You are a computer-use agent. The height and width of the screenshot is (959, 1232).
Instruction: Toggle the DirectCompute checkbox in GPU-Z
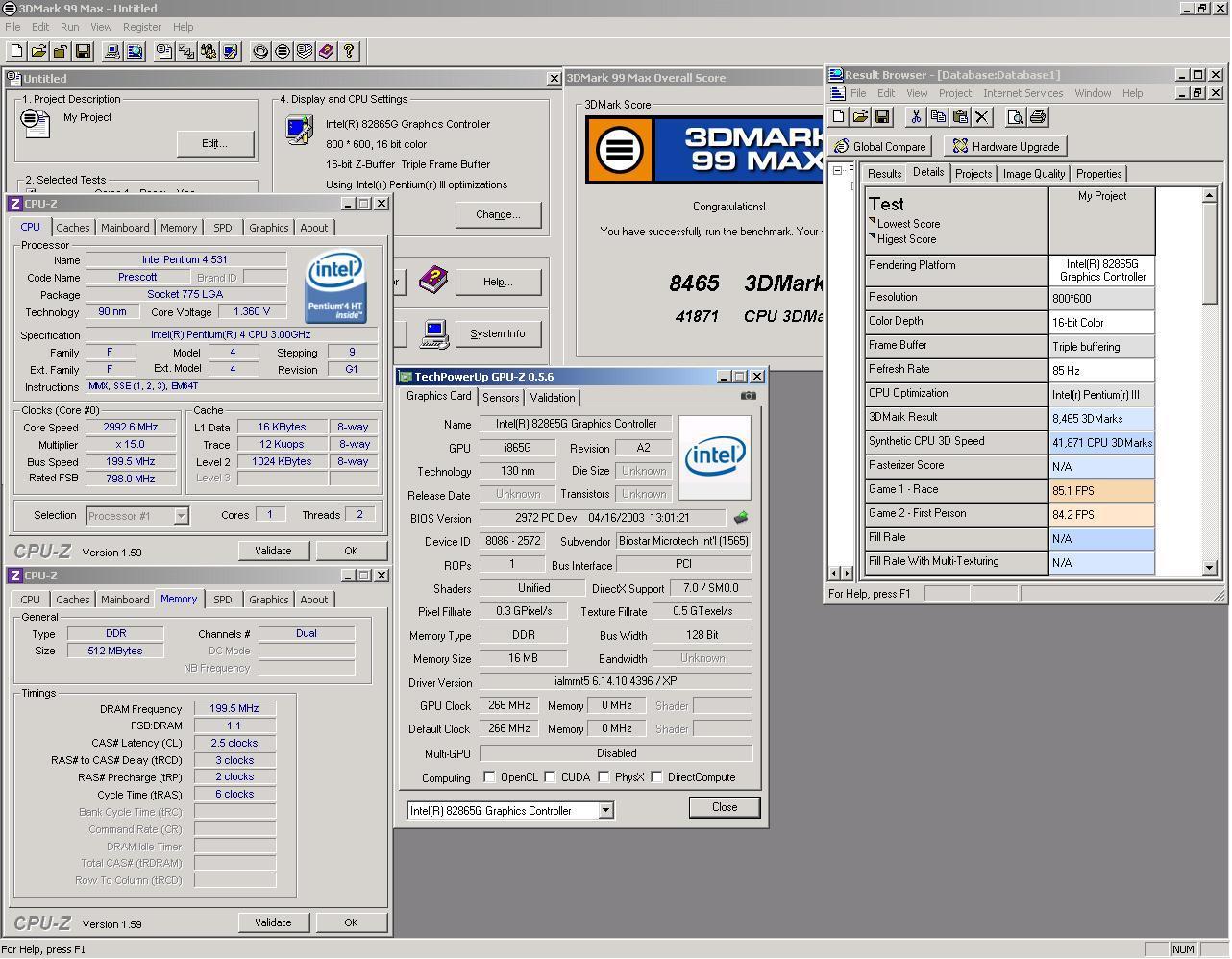tap(657, 777)
